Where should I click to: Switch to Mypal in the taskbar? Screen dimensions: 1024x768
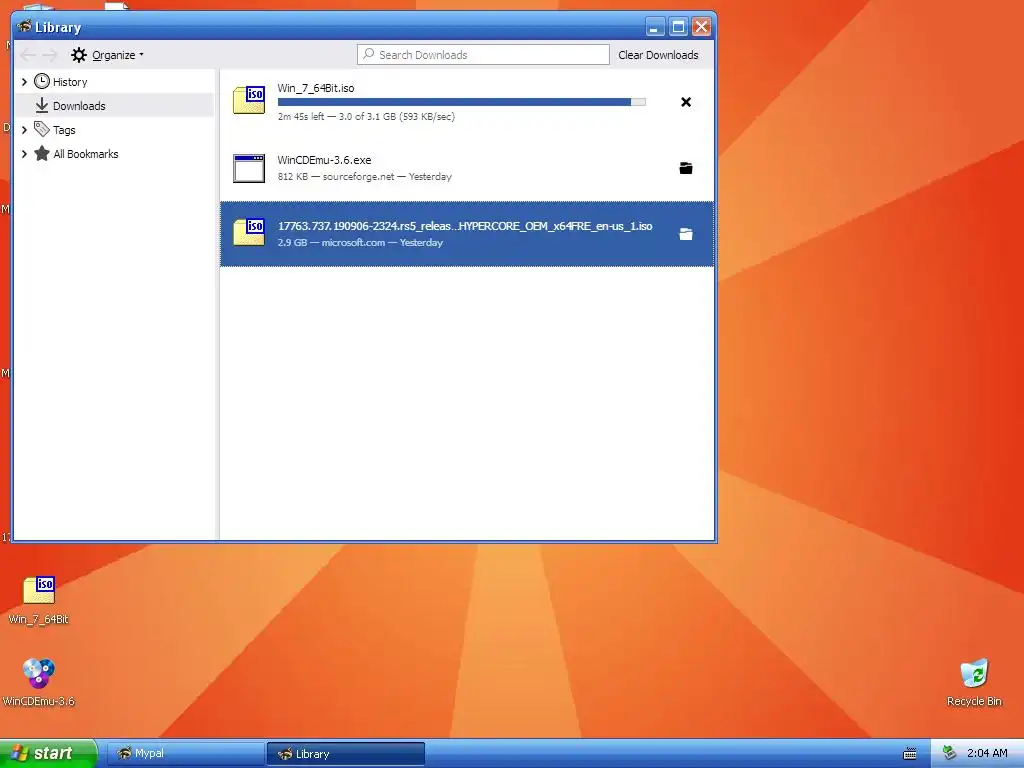click(x=185, y=754)
